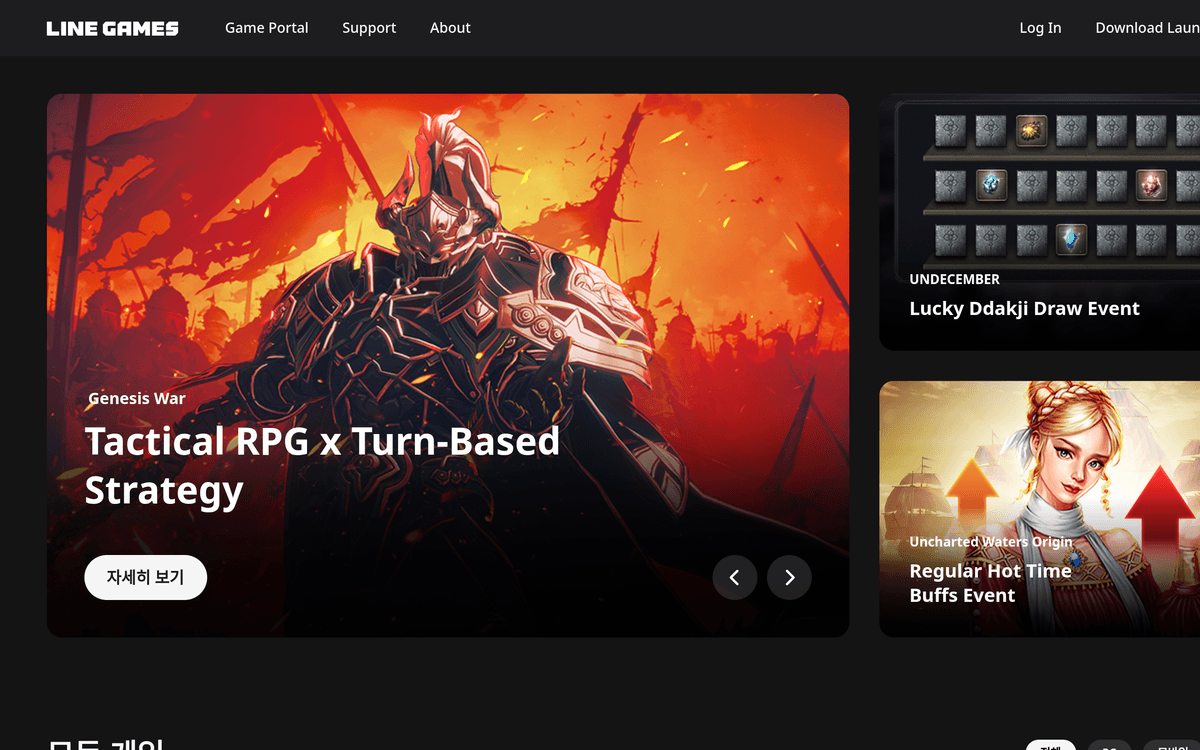Open 'Lucky Ddakji Draw Event' title
Viewport: 1200px width, 750px height.
pyautogui.click(x=1025, y=308)
